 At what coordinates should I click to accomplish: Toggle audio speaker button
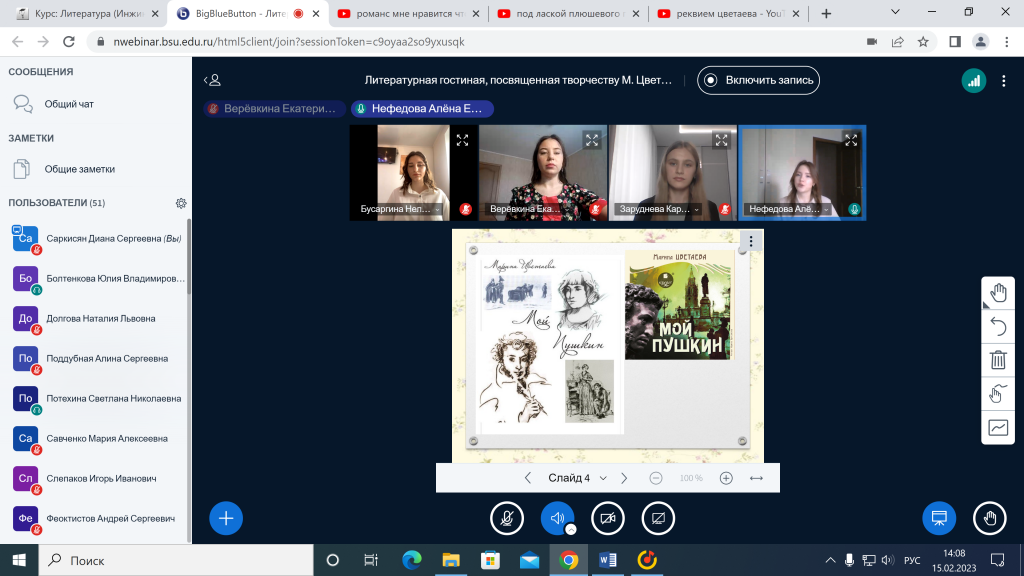coord(557,519)
